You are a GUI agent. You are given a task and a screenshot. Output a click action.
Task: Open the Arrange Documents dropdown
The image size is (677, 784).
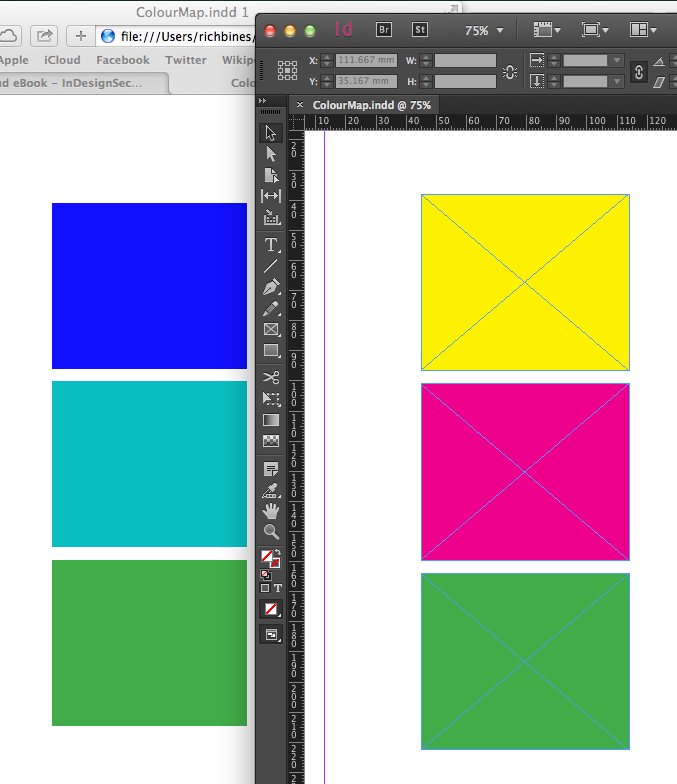pyautogui.click(x=642, y=30)
